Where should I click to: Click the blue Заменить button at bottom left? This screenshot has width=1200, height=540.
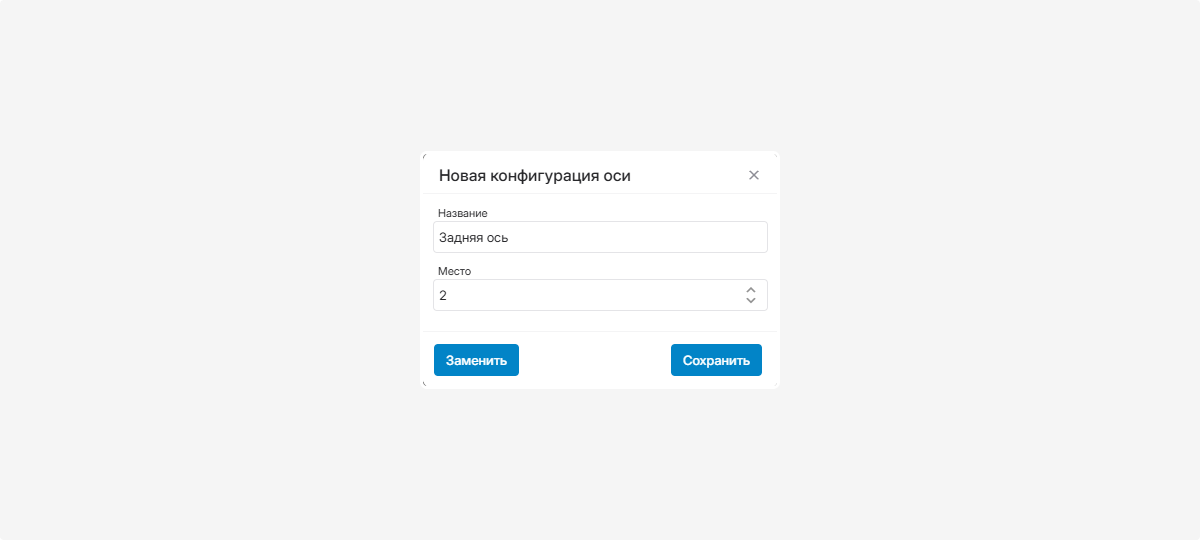[x=476, y=360]
